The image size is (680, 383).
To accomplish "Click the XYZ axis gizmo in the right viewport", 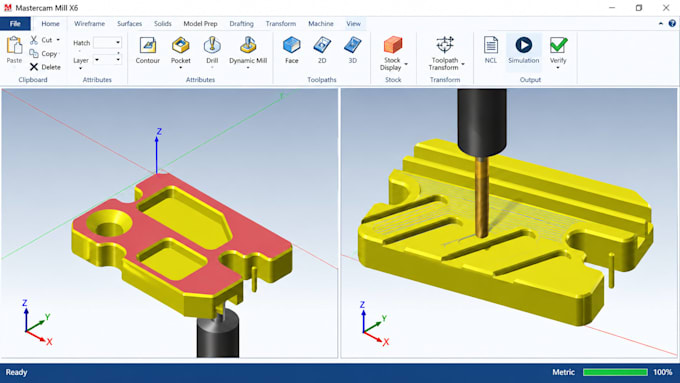I will point(374,324).
